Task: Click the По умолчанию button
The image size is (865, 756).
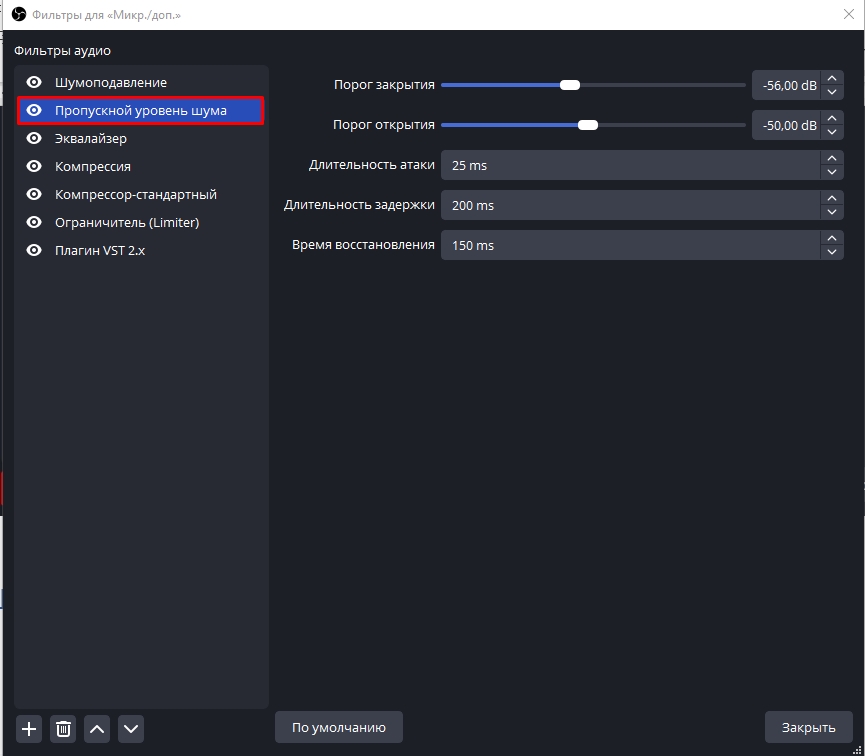Action: point(338,727)
